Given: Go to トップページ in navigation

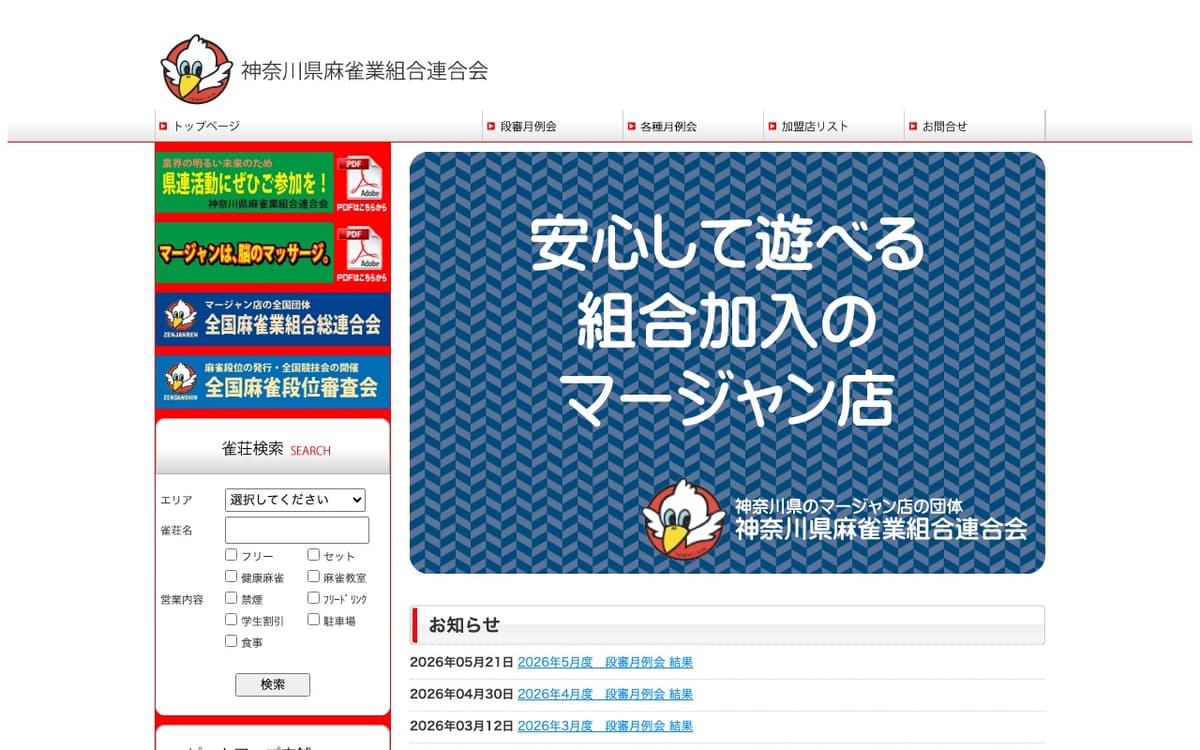Looking at the screenshot, I should coord(206,126).
